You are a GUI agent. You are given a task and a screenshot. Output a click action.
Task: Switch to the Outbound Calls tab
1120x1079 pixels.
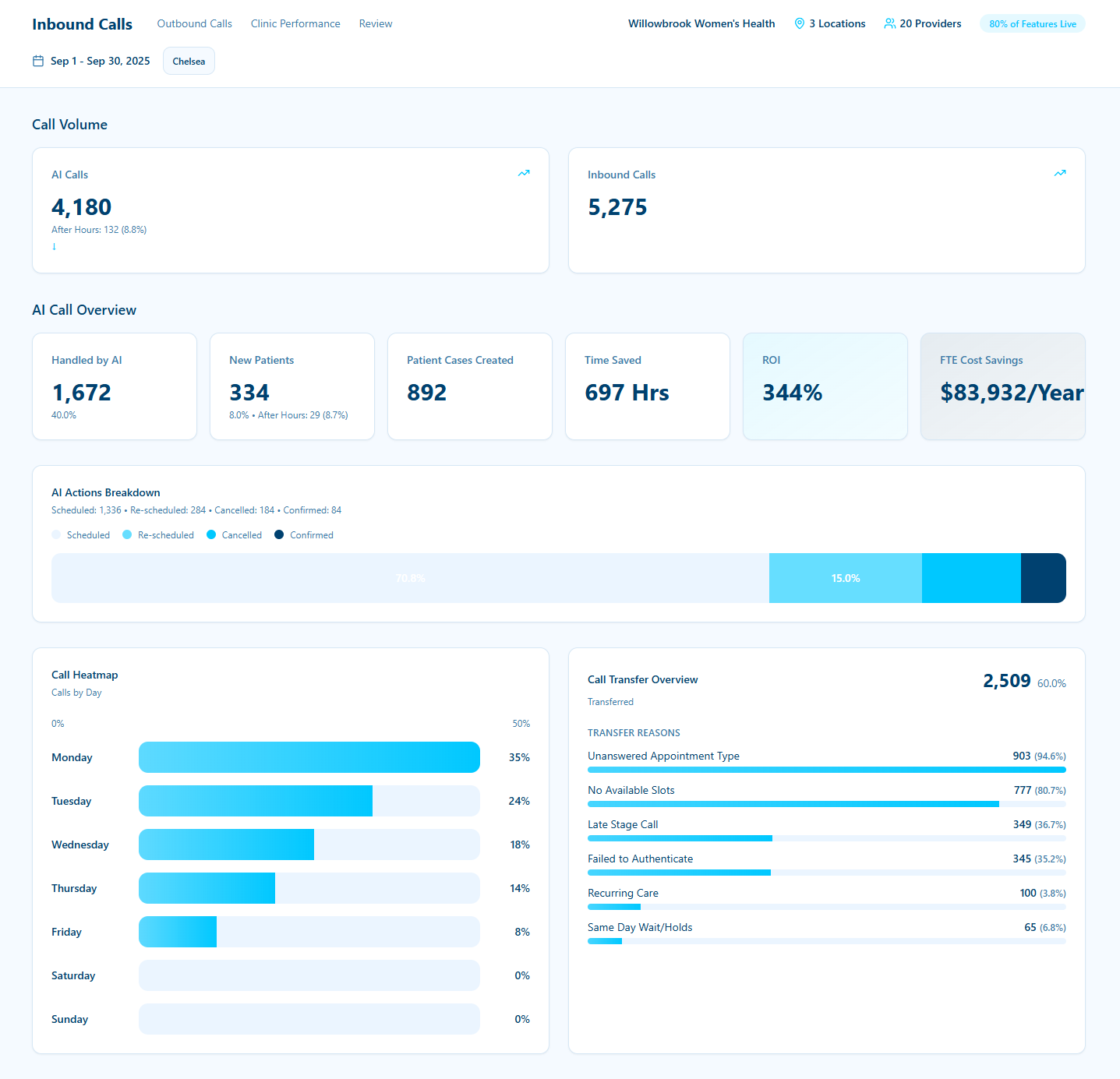pyautogui.click(x=195, y=23)
